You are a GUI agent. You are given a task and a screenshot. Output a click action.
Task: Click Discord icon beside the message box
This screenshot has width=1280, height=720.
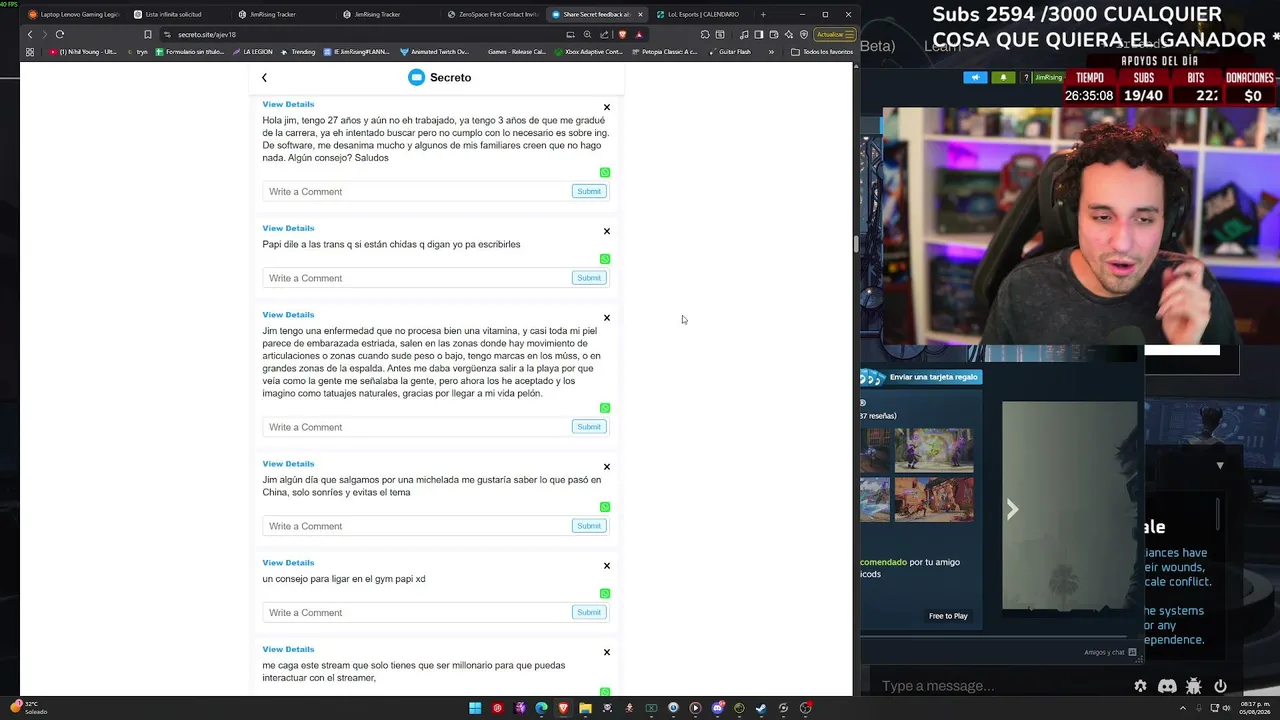pyautogui.click(x=1167, y=686)
